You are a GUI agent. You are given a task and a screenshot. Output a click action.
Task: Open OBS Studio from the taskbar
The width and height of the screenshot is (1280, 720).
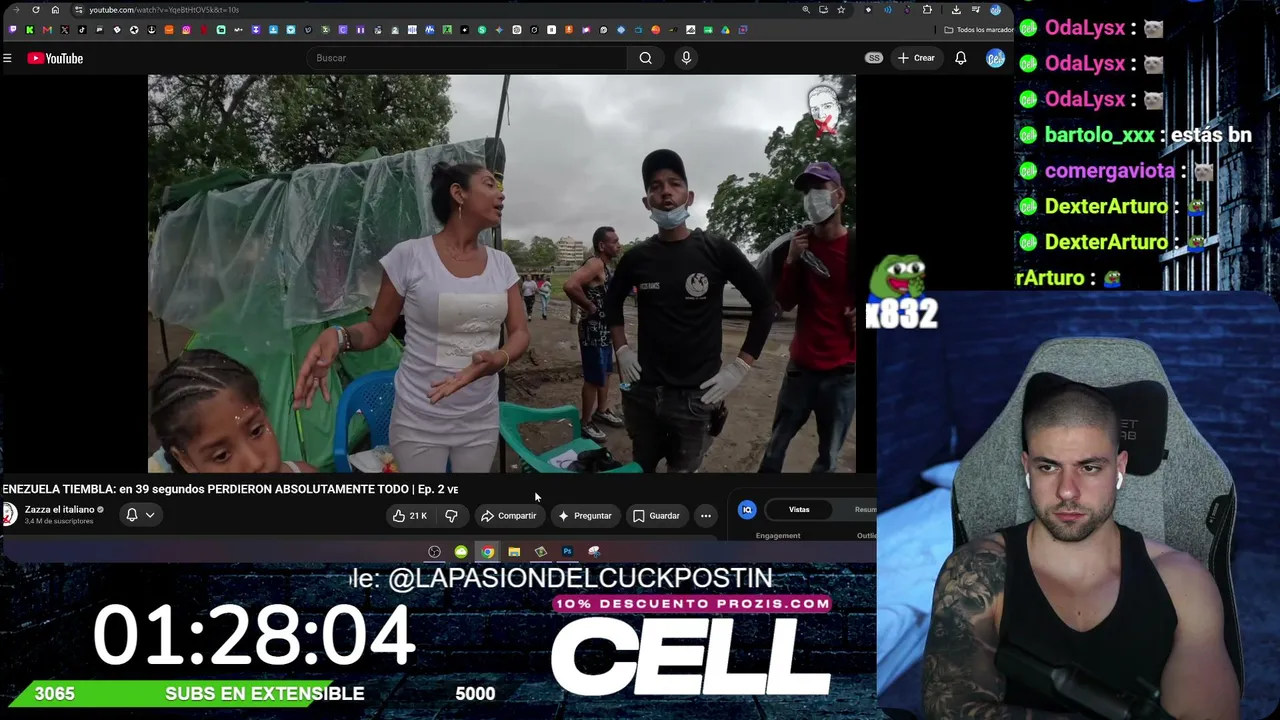pyautogui.click(x=434, y=552)
